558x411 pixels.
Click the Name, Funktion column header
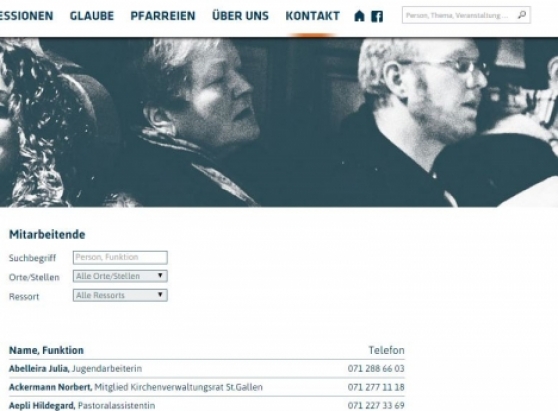point(46,351)
